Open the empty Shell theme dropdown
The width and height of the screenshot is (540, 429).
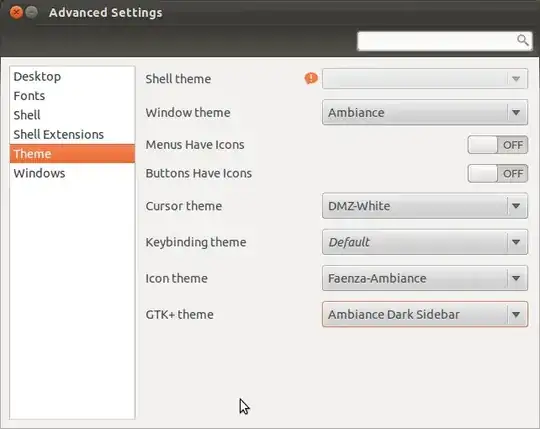[425, 79]
